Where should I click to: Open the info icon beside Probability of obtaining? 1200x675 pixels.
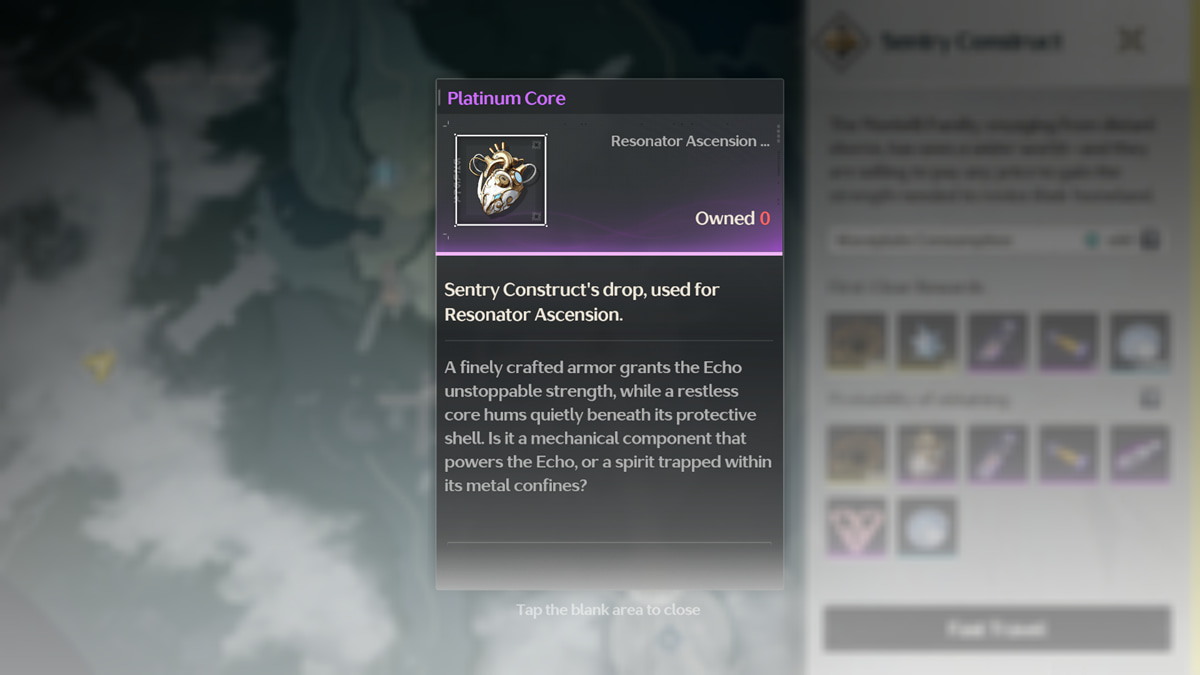tap(1150, 399)
